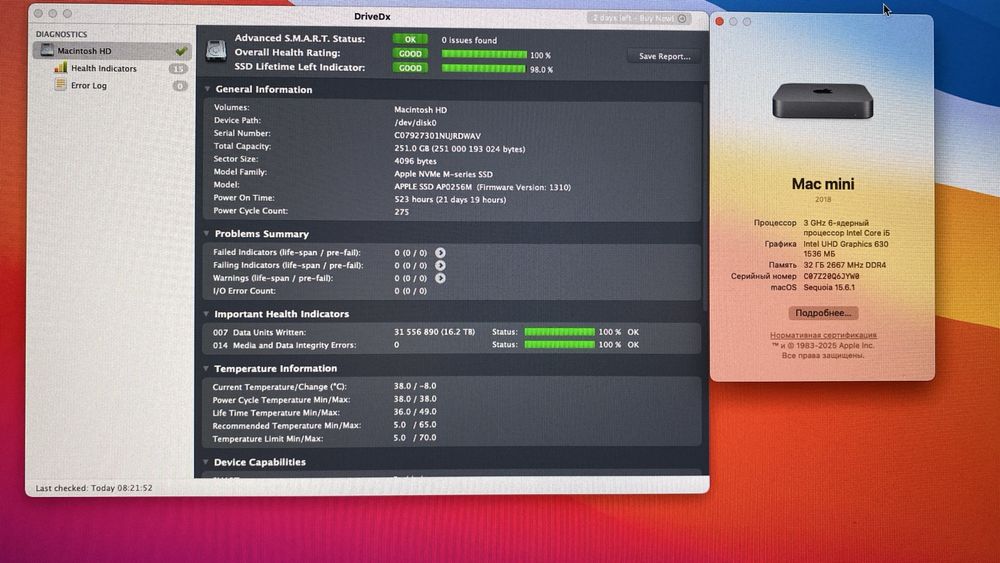1000x563 pixels.
Task: Click the green checkmark next to Macintosh HD
Action: click(x=181, y=50)
